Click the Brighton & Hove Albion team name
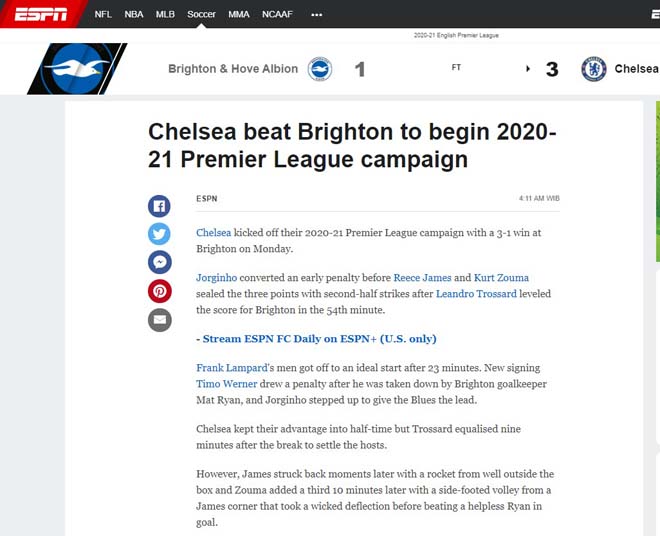The height and width of the screenshot is (536, 660). [233, 69]
